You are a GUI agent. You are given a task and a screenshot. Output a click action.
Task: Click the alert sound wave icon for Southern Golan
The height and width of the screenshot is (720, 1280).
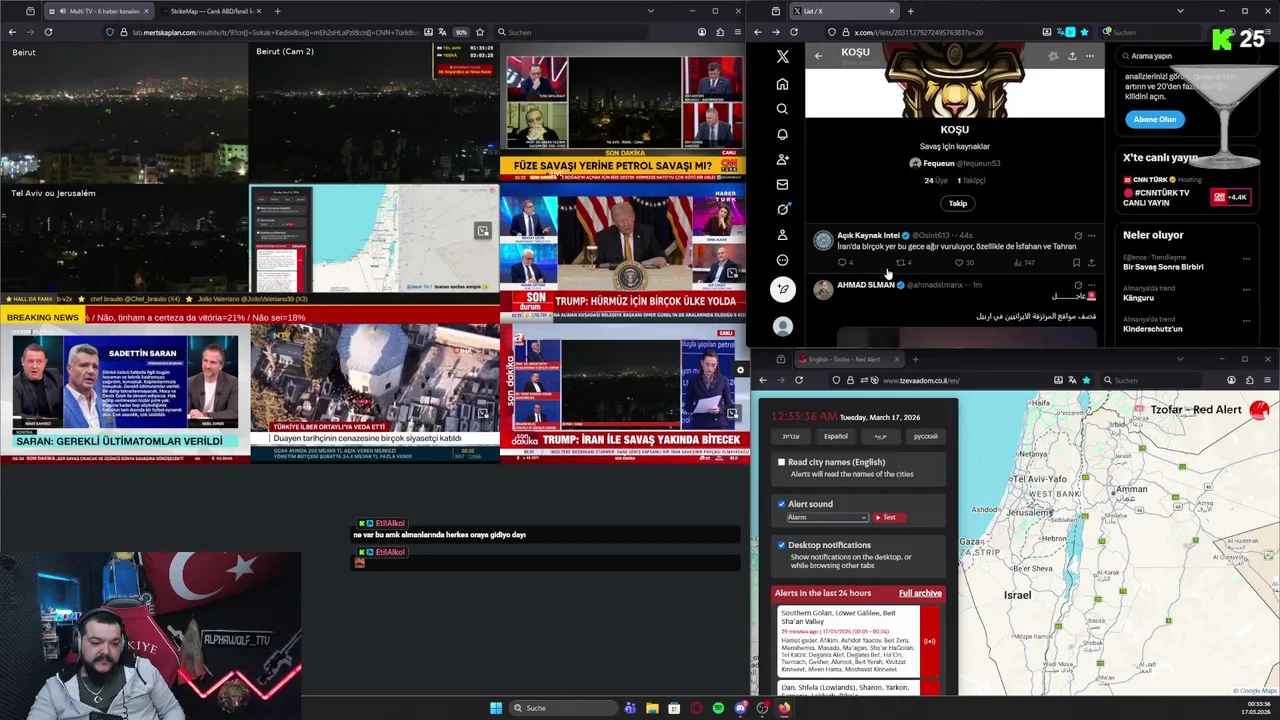click(930, 641)
